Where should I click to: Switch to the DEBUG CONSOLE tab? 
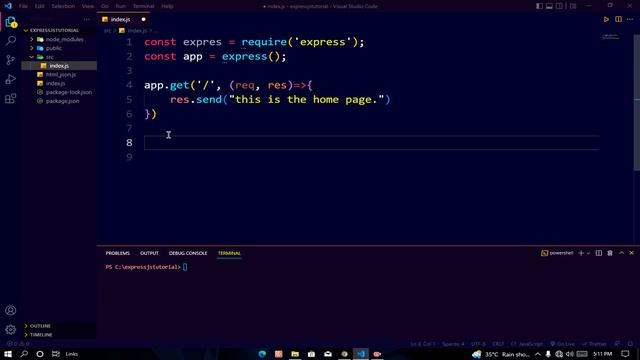pyautogui.click(x=188, y=253)
